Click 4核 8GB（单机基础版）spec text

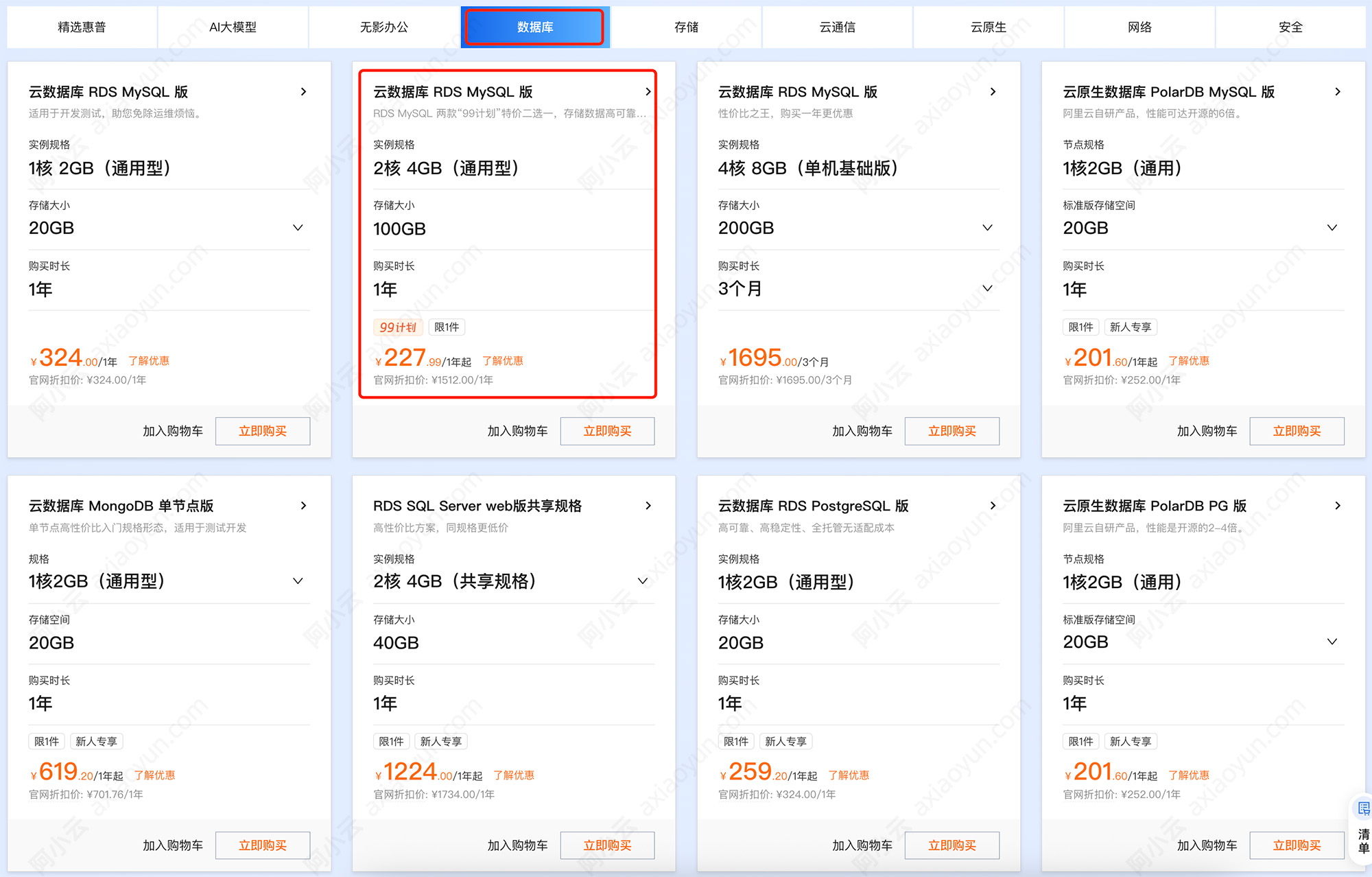click(x=808, y=168)
